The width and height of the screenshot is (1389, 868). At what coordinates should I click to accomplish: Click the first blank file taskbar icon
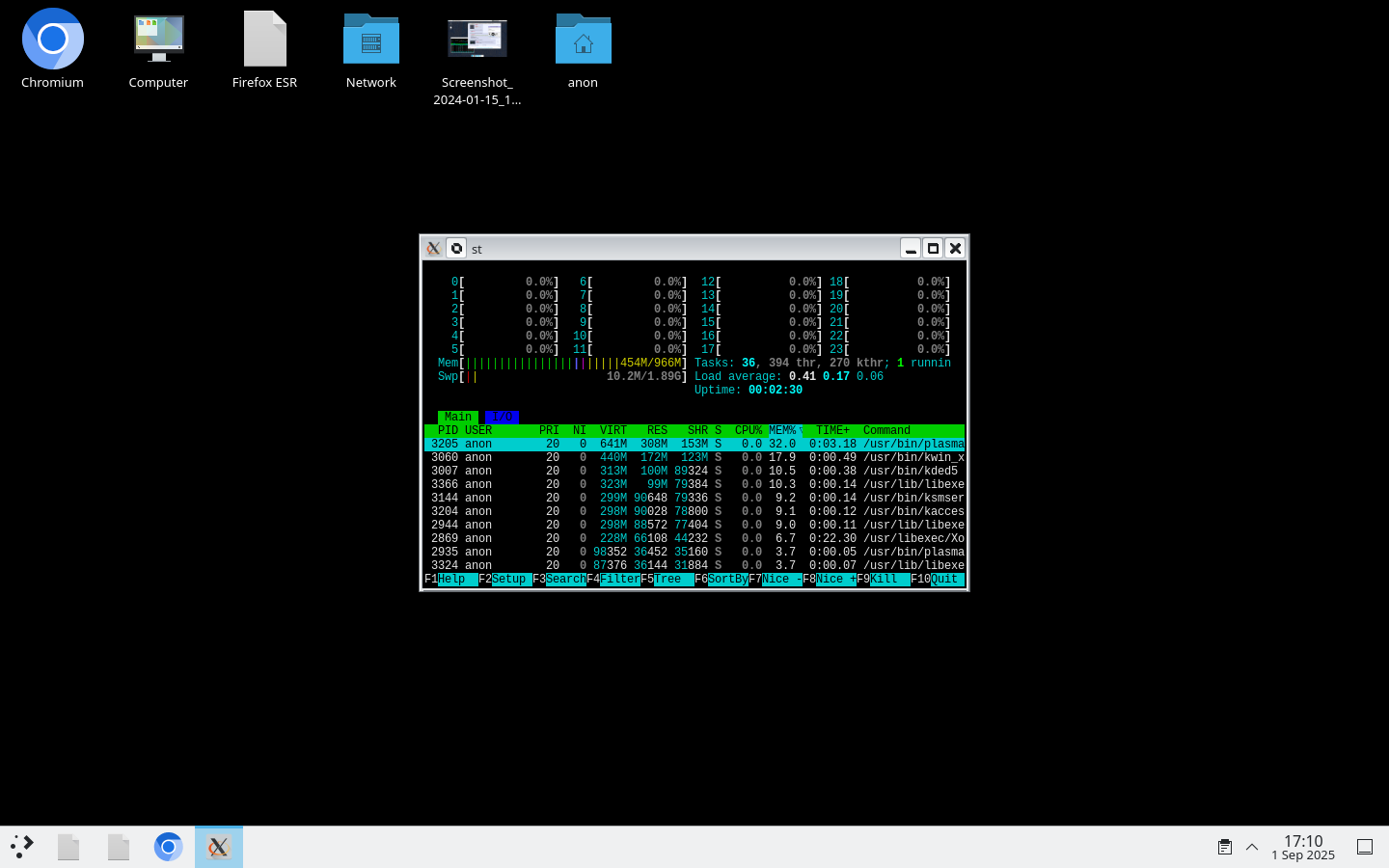(x=68, y=847)
